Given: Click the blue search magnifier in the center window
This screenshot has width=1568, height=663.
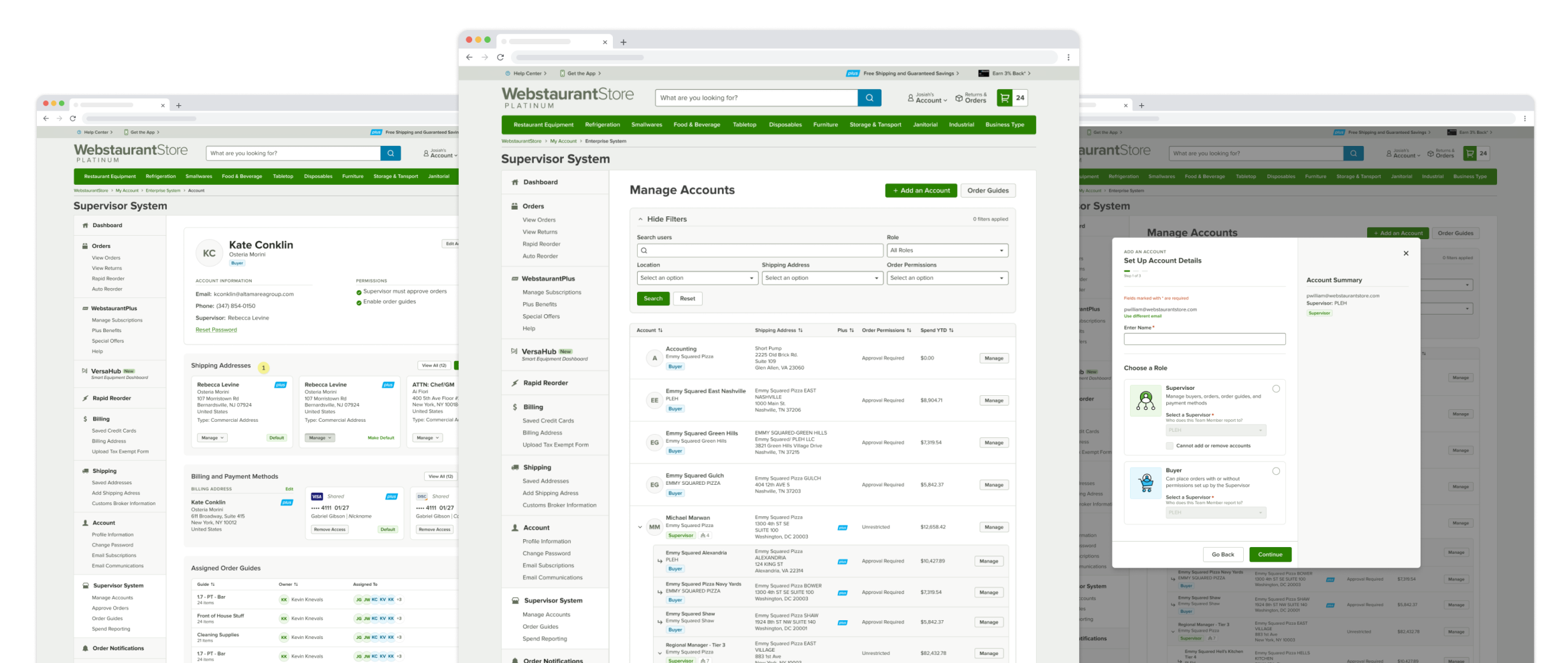Looking at the screenshot, I should [869, 98].
